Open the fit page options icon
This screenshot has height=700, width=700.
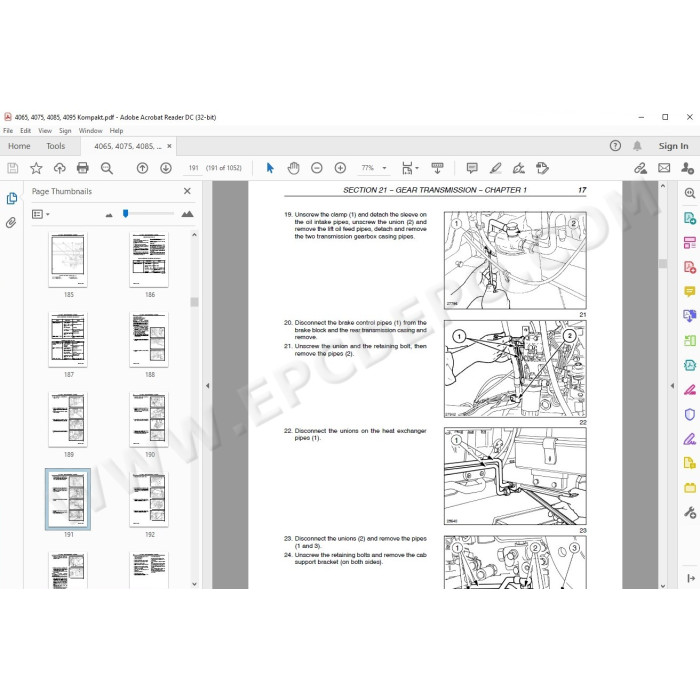(x=409, y=168)
